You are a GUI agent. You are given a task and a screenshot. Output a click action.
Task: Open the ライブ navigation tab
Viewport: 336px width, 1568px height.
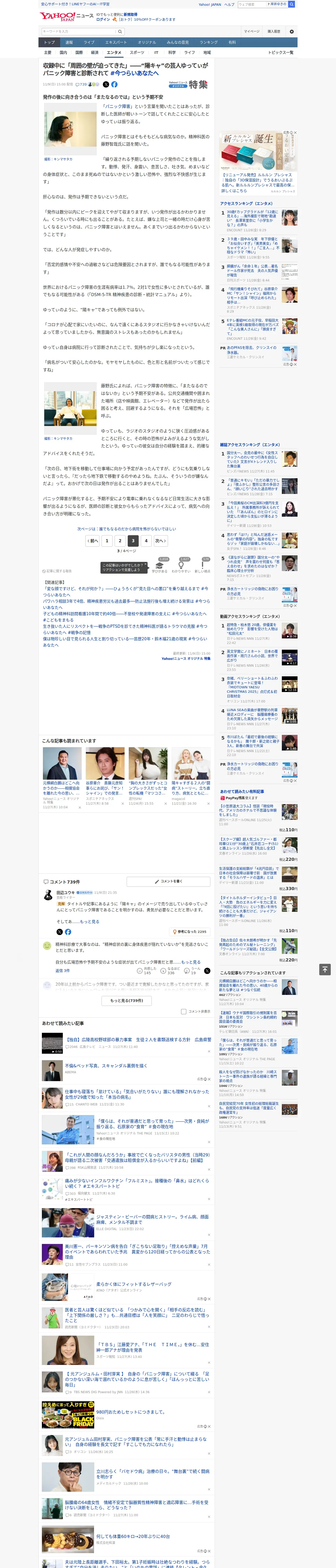89,43
